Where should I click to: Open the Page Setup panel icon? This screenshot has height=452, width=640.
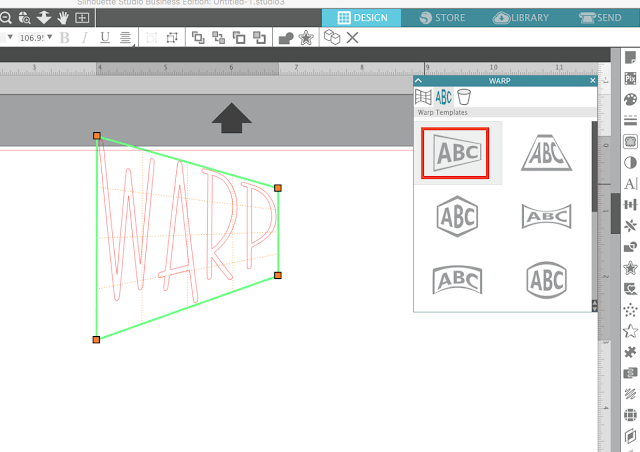[x=630, y=58]
